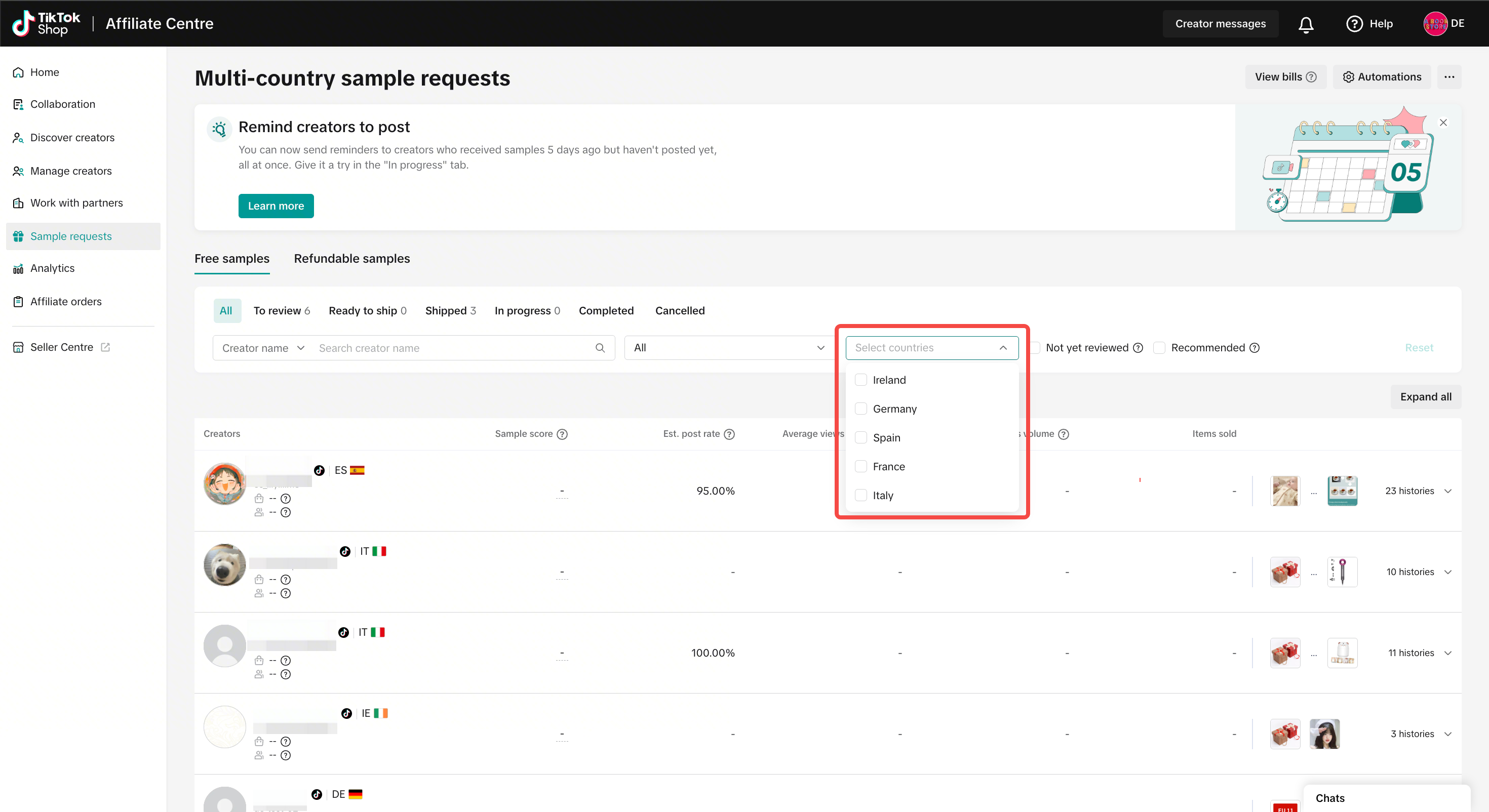Open the All filter dropdown
The height and width of the screenshot is (812, 1489).
click(x=728, y=348)
